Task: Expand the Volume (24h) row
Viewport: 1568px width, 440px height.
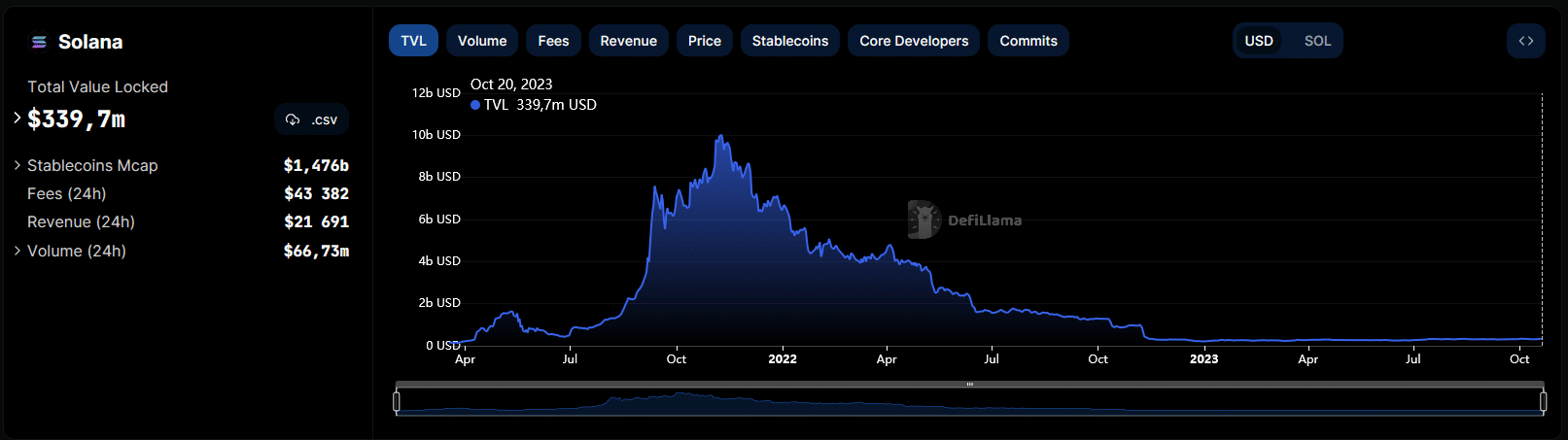Action: [x=17, y=251]
